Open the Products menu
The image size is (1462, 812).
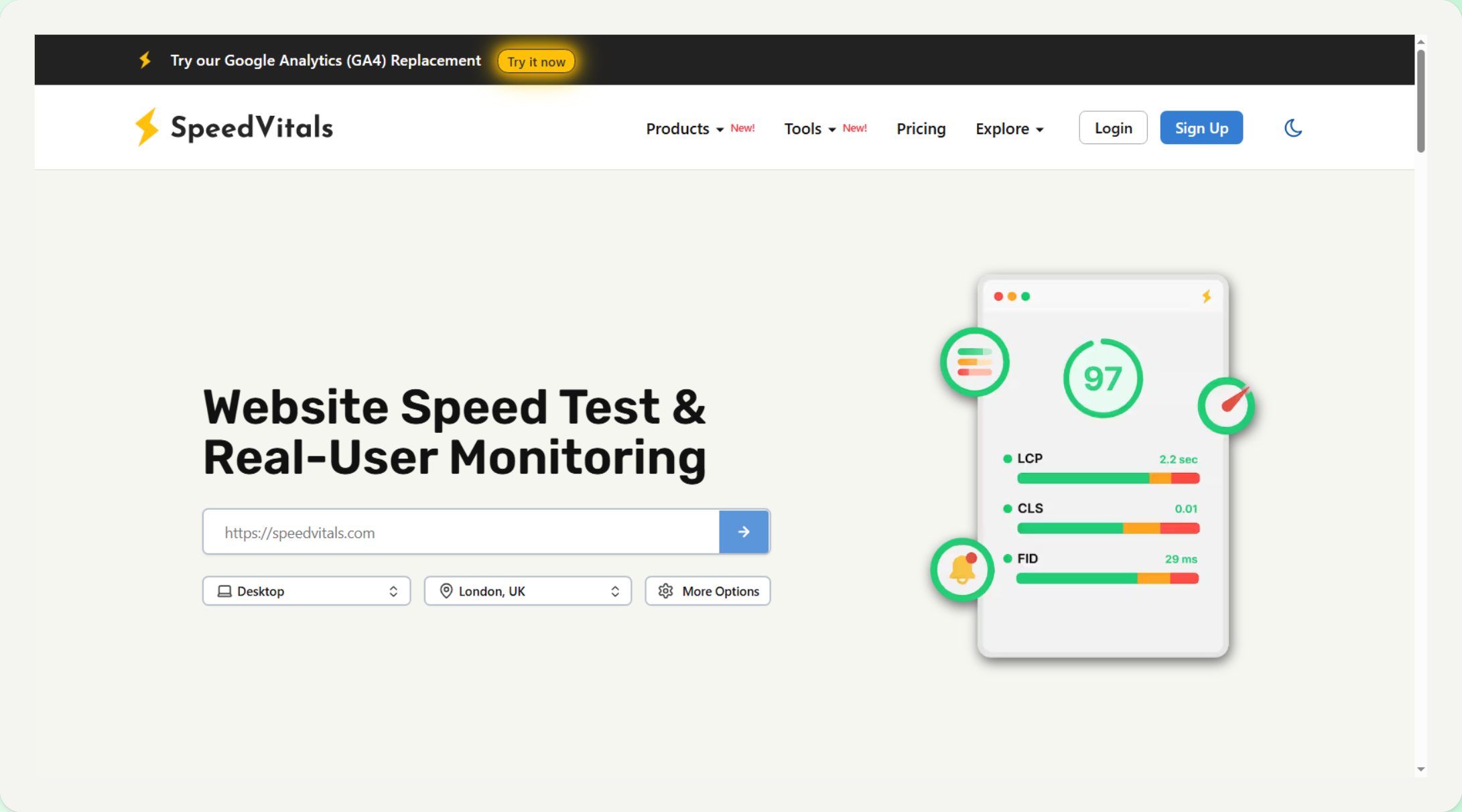click(684, 129)
